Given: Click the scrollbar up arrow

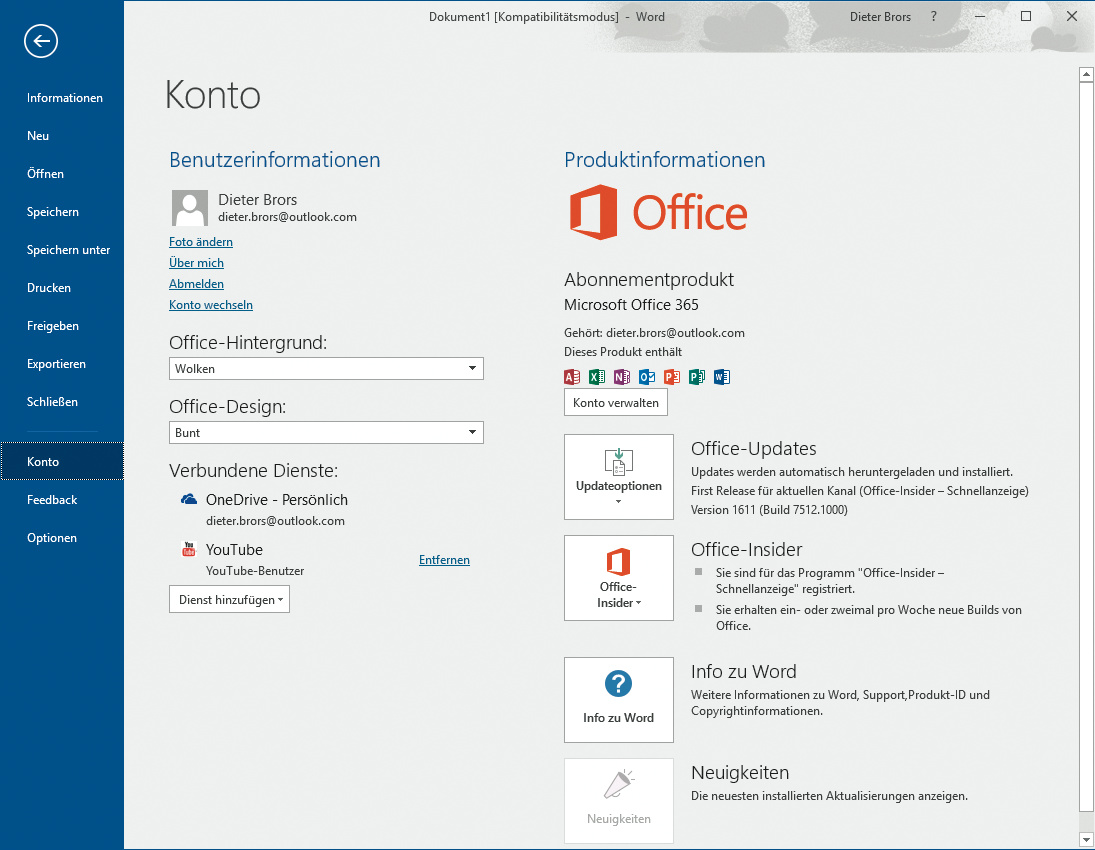Looking at the screenshot, I should (1086, 73).
